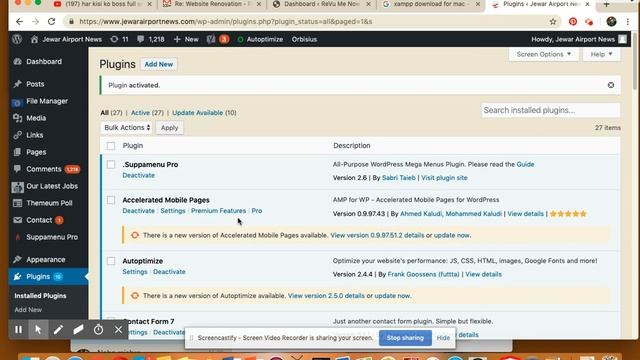This screenshot has height=360, width=640.
Task: Open Installed Plugins submenu item
Action: (40, 296)
